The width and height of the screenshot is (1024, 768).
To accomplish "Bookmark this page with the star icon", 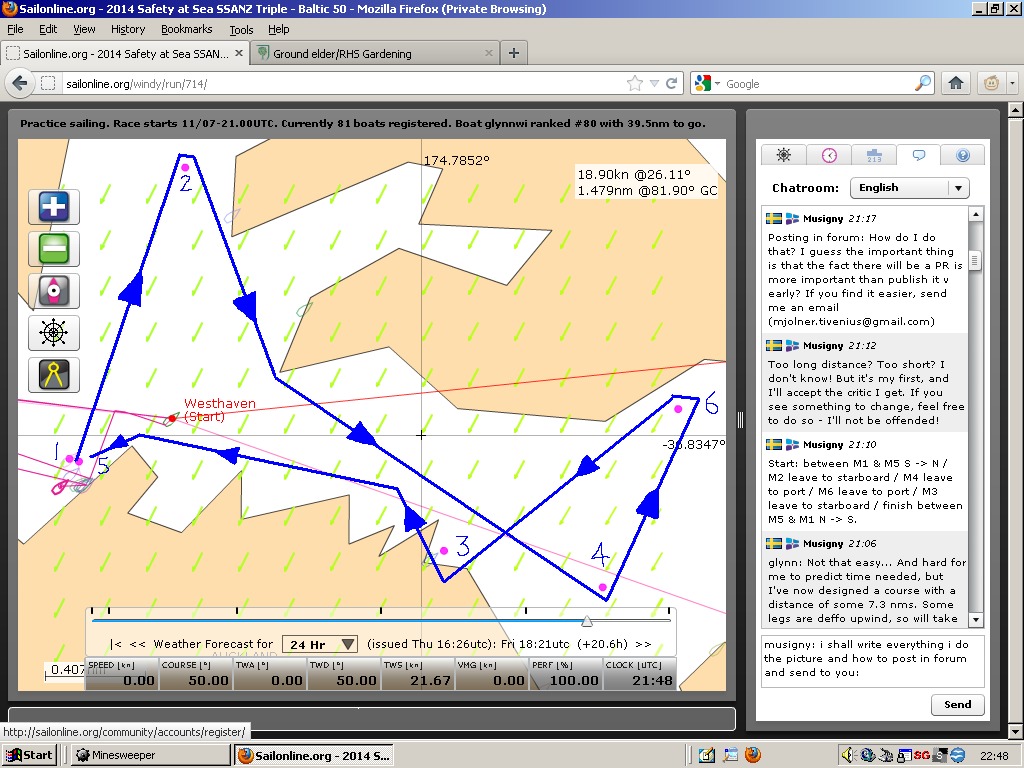I will [634, 84].
